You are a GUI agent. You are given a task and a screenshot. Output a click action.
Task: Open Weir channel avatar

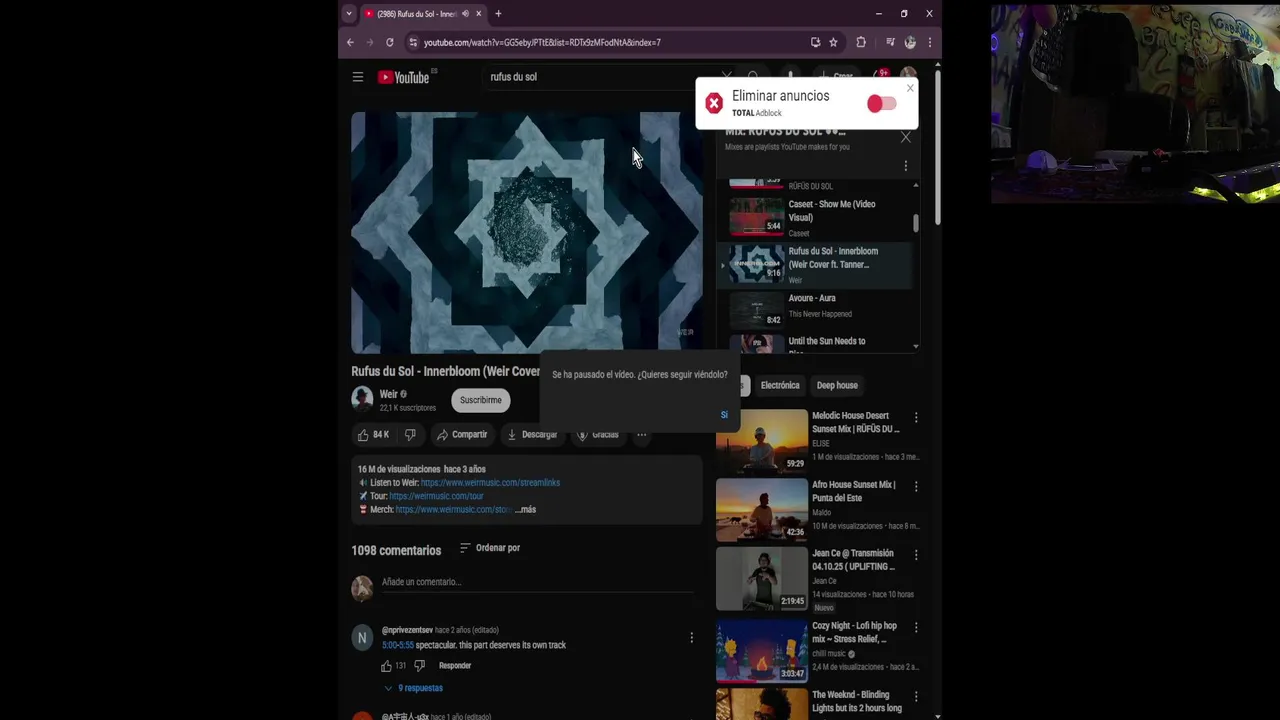[x=362, y=399]
